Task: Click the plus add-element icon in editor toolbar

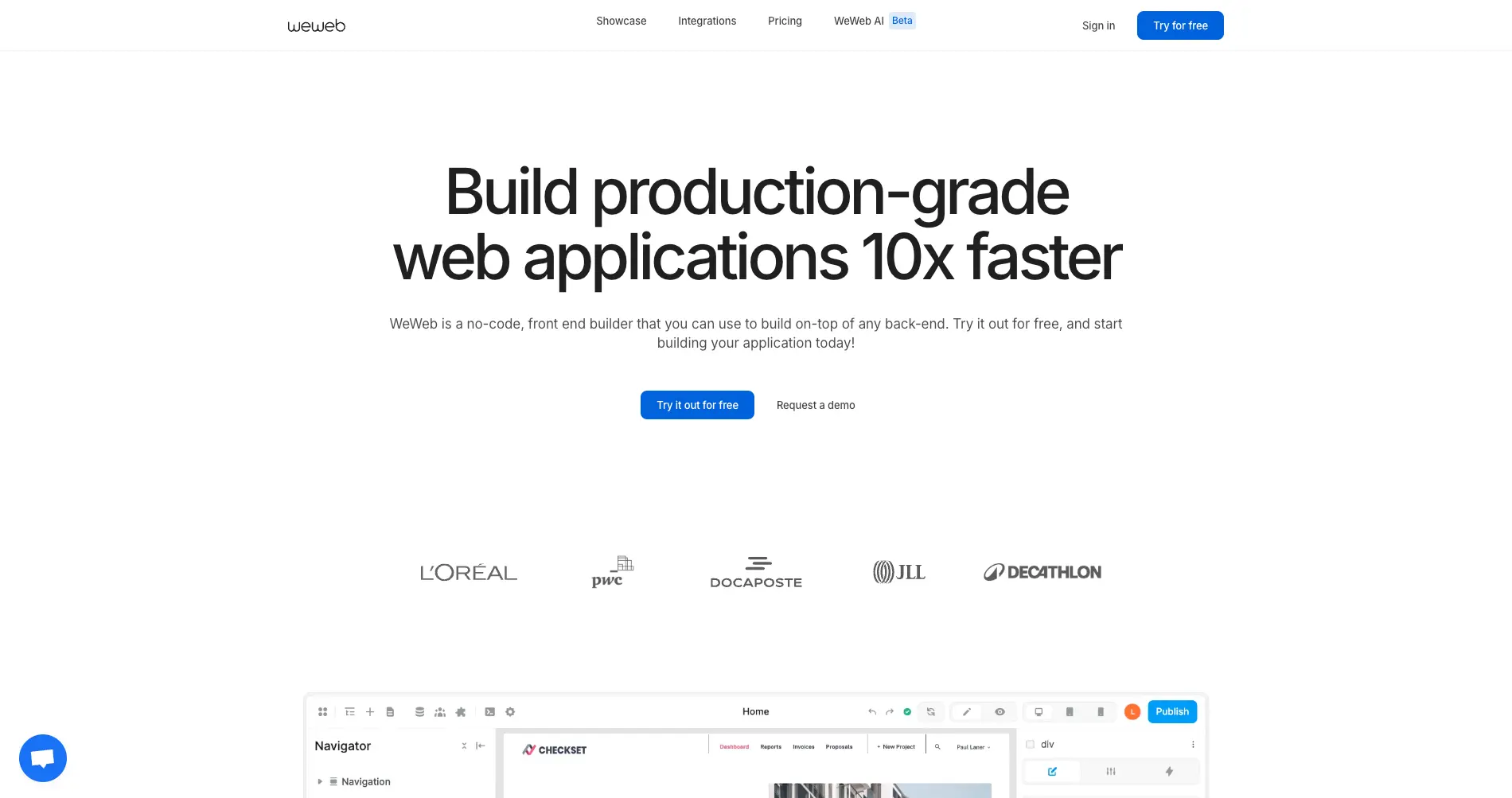Action: point(370,712)
